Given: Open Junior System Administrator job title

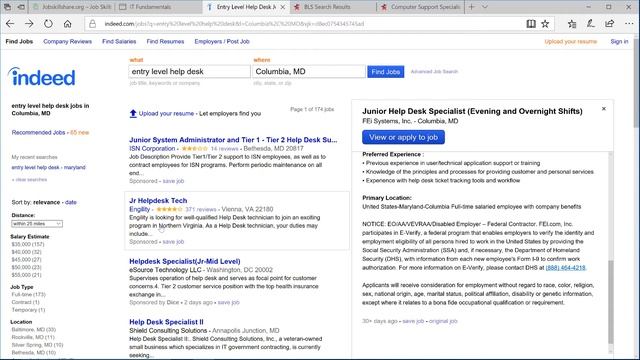Looking at the screenshot, I should click(233, 140).
